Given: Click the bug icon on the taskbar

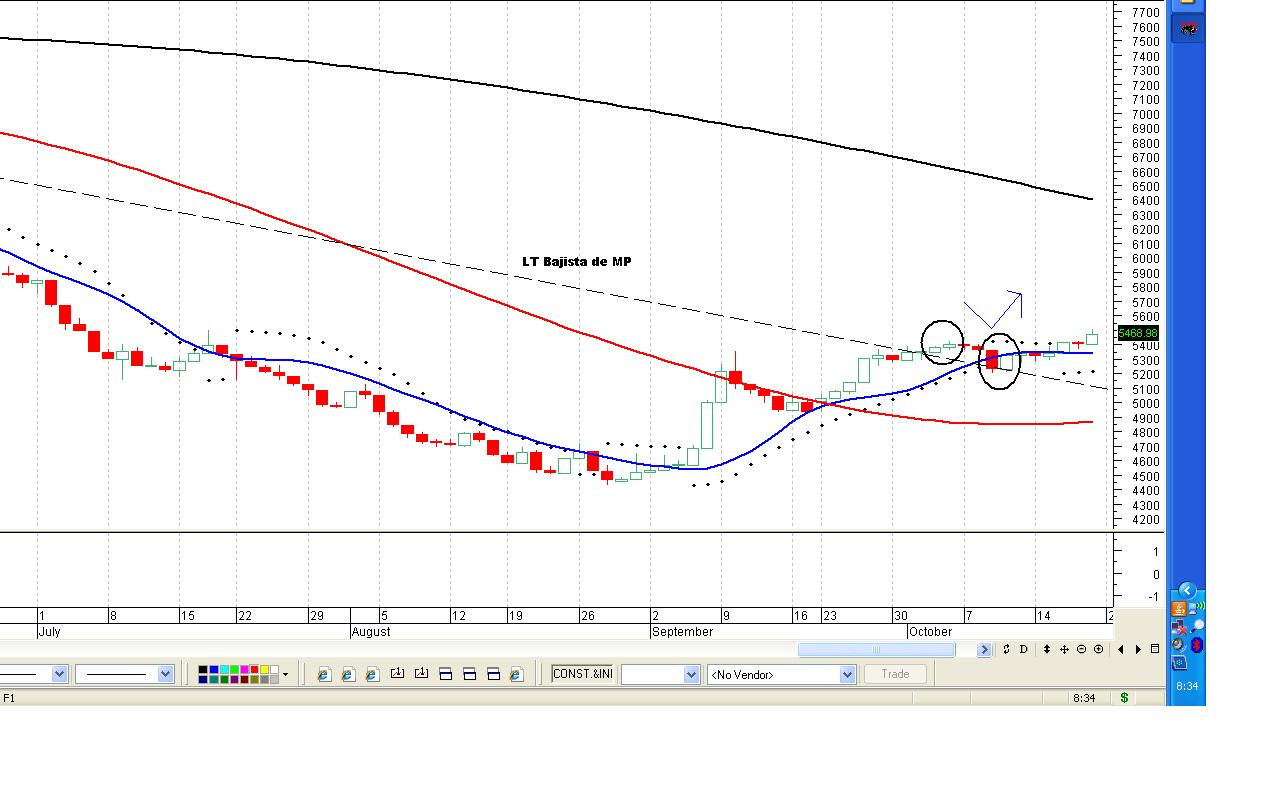Looking at the screenshot, I should tap(1188, 28).
